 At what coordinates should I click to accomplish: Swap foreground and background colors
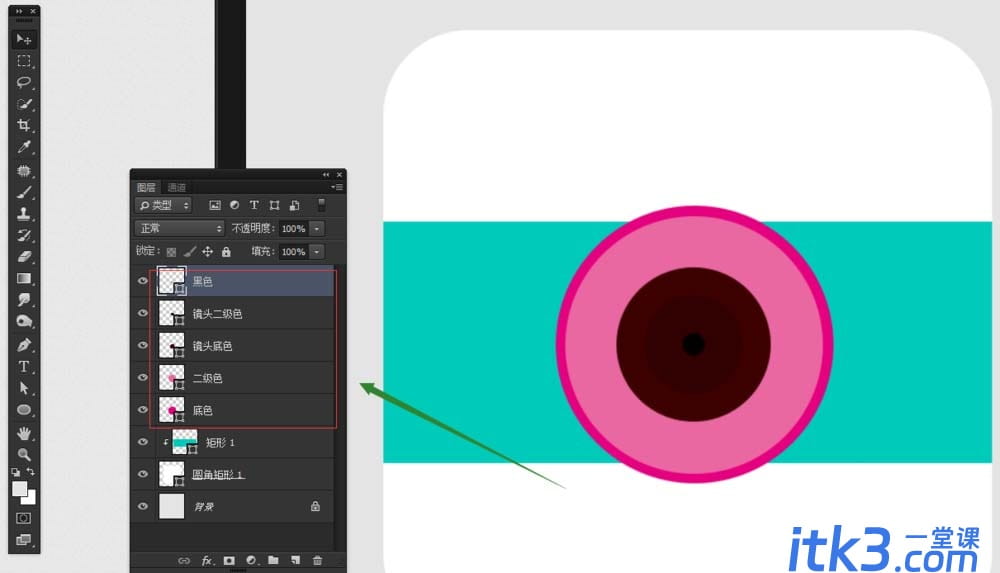click(x=31, y=472)
